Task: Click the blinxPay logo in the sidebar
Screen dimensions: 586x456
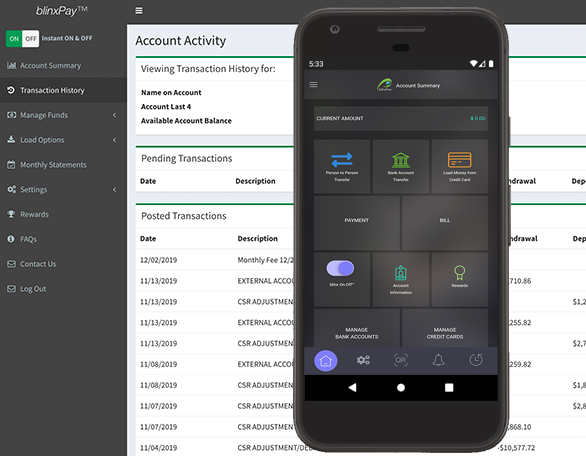Action: tap(62, 11)
